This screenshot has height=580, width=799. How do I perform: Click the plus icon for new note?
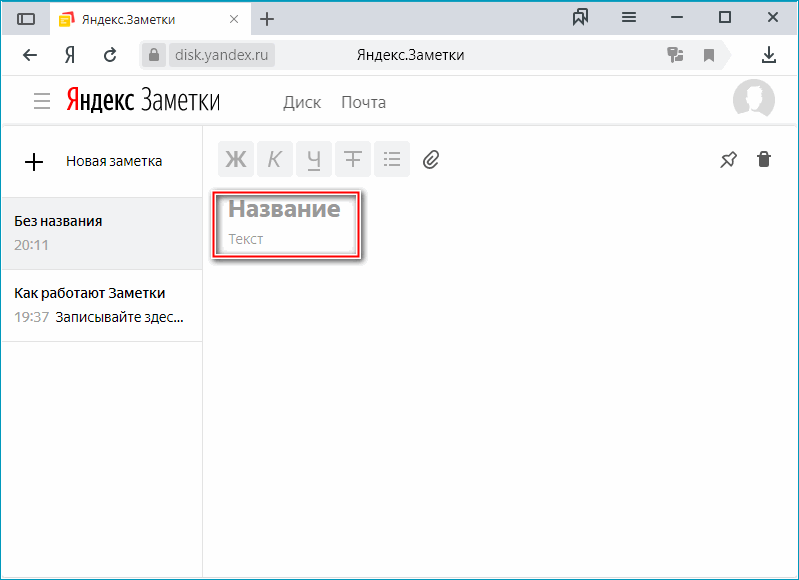click(34, 162)
